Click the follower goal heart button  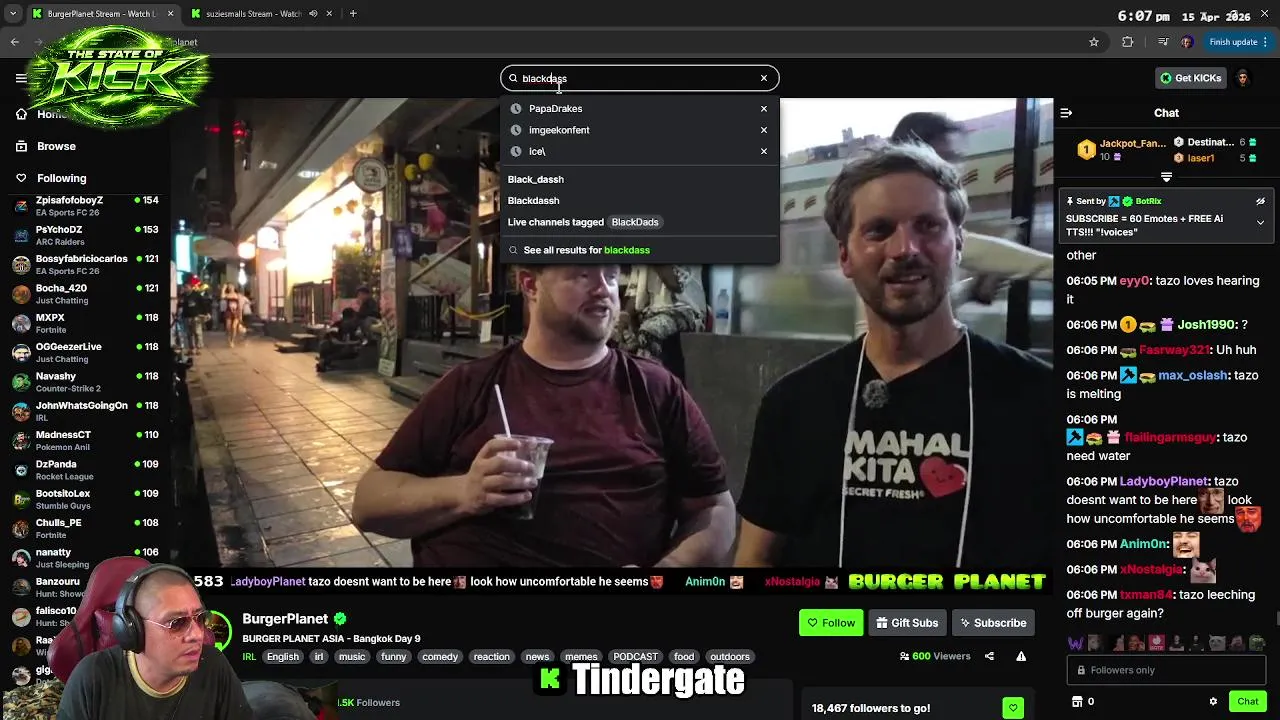(x=1013, y=708)
